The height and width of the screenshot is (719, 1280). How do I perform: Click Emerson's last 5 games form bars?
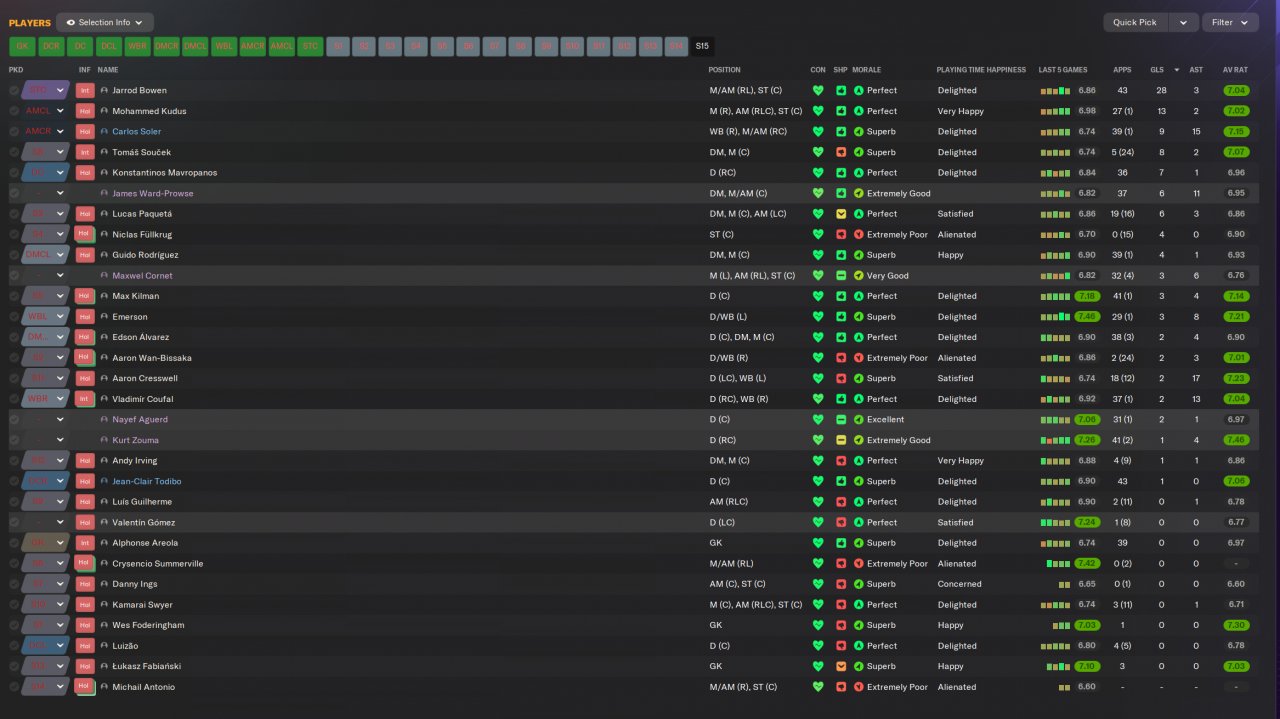[1056, 317]
